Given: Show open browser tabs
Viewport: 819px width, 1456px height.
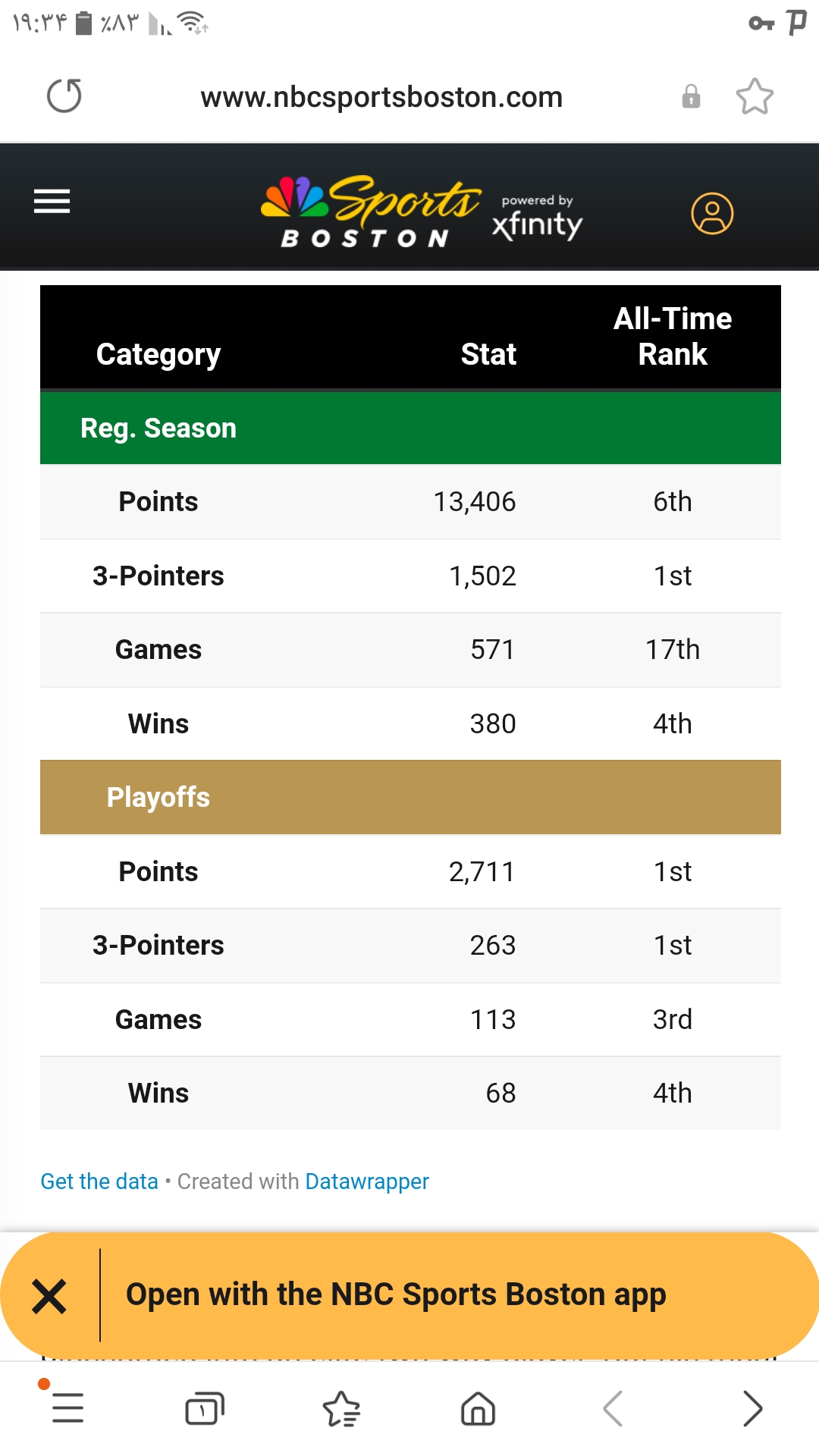Looking at the screenshot, I should pos(205,1409).
